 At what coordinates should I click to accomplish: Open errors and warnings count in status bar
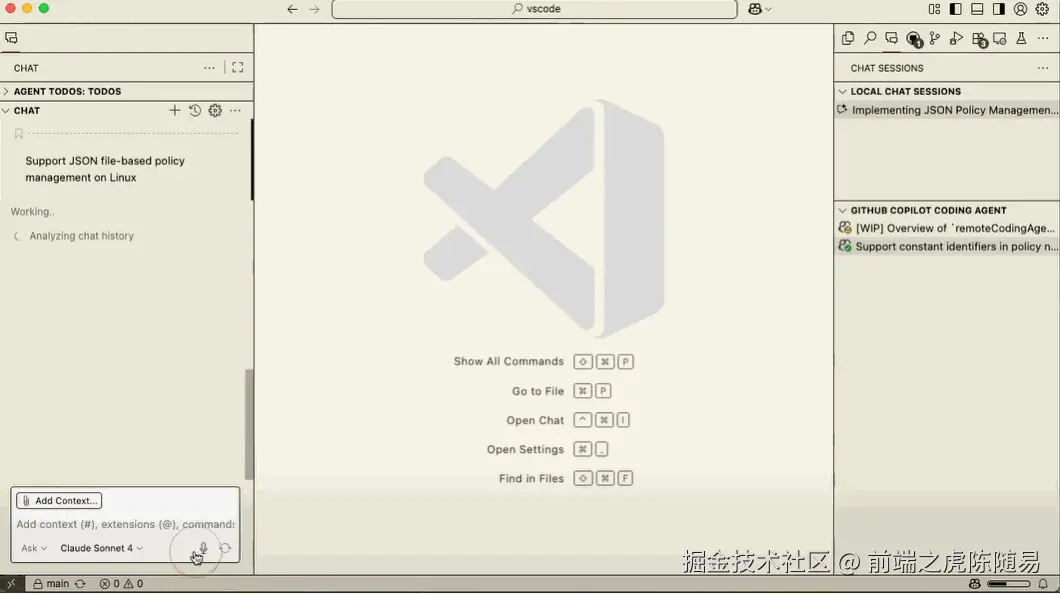pos(122,584)
